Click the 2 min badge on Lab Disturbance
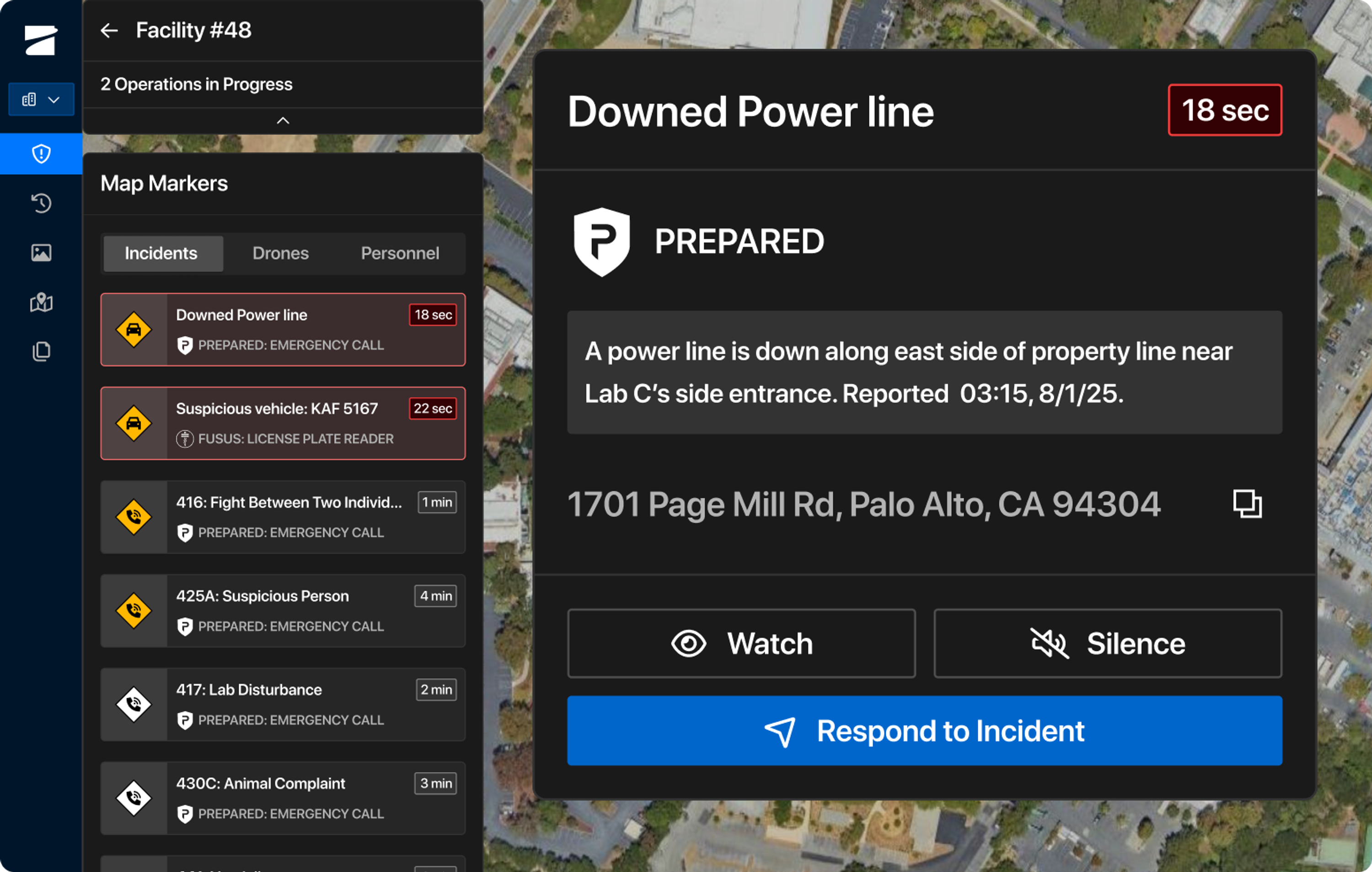 coord(436,690)
